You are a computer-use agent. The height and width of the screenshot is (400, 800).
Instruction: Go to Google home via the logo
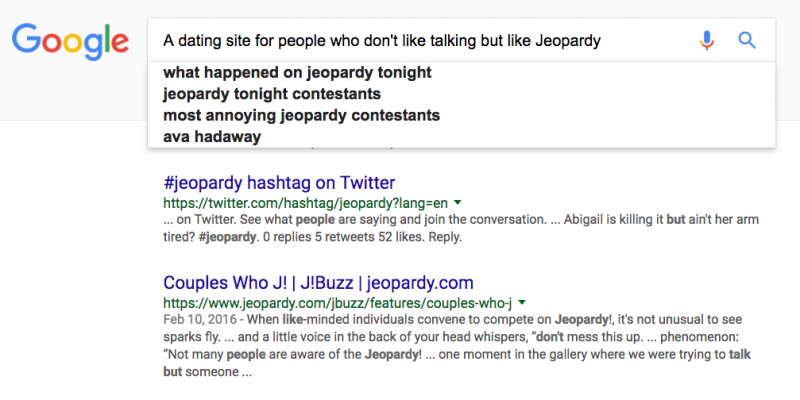70,42
